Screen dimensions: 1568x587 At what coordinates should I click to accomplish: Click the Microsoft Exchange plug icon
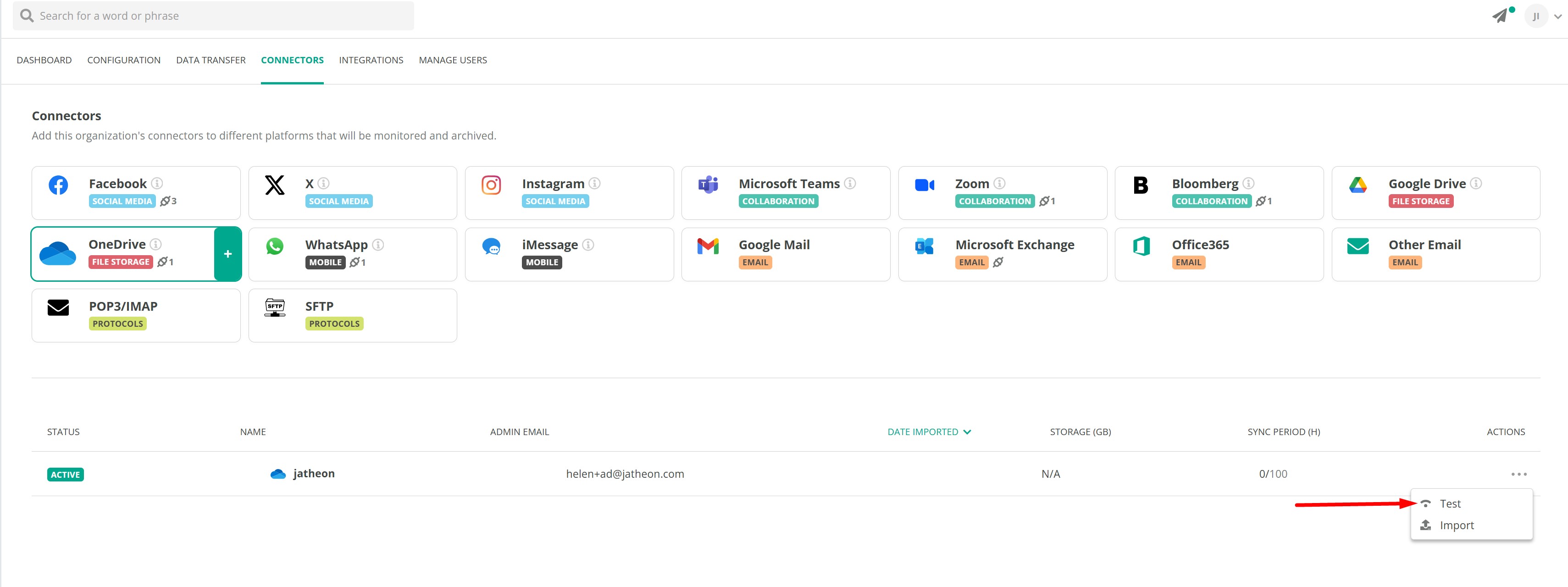pyautogui.click(x=998, y=263)
